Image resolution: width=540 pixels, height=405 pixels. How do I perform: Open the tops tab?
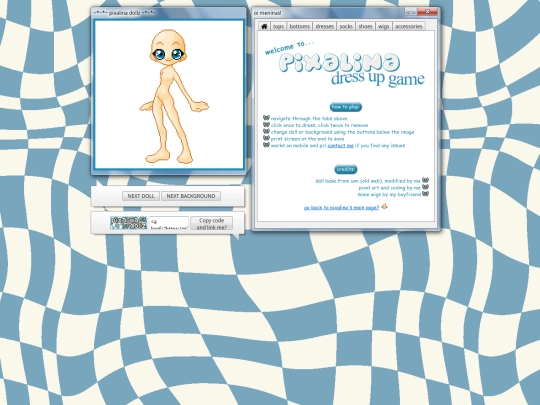click(278, 26)
